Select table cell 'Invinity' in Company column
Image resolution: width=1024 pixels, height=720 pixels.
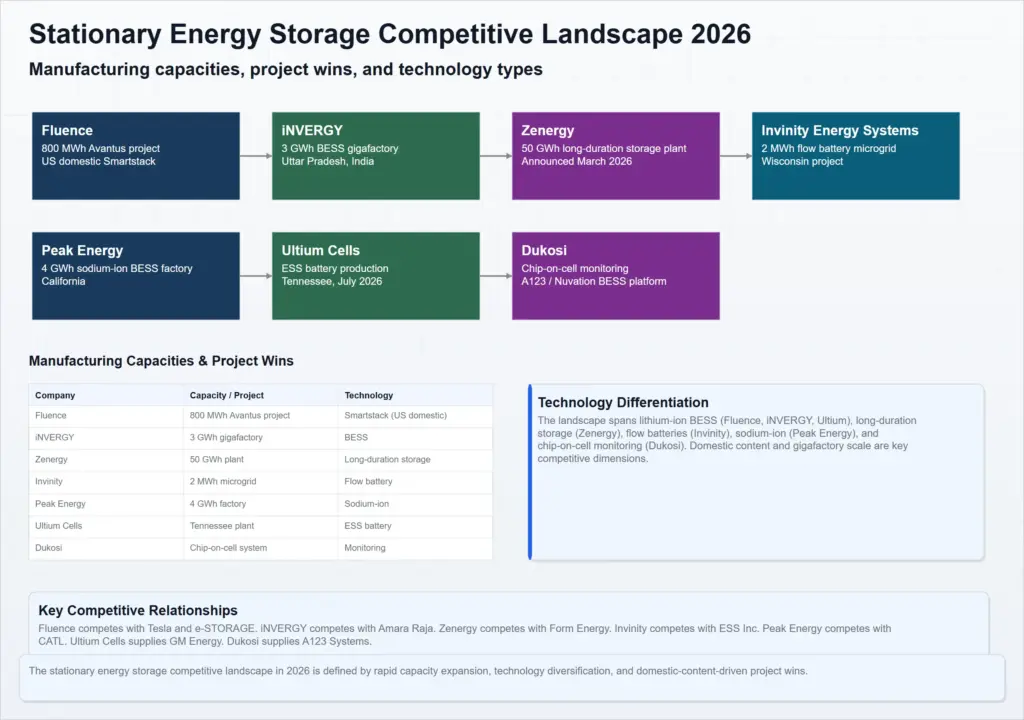coord(106,482)
